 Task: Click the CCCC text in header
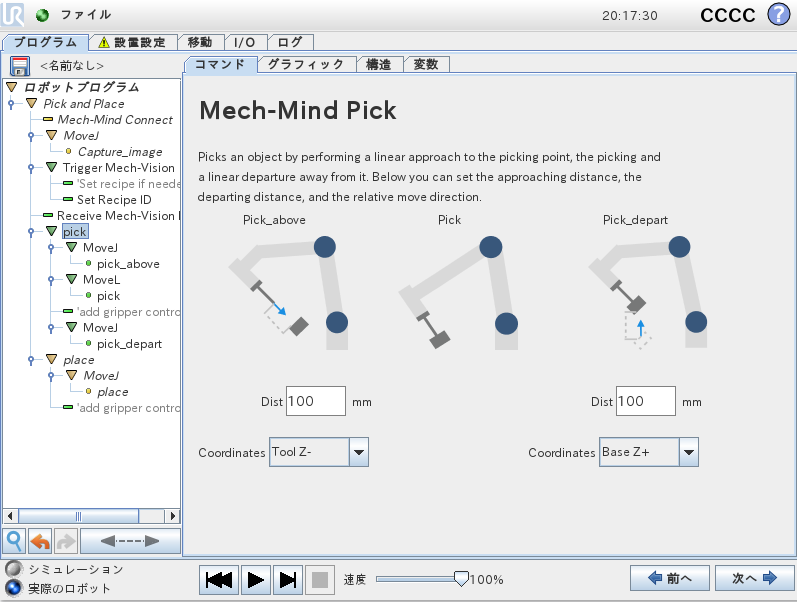click(728, 15)
